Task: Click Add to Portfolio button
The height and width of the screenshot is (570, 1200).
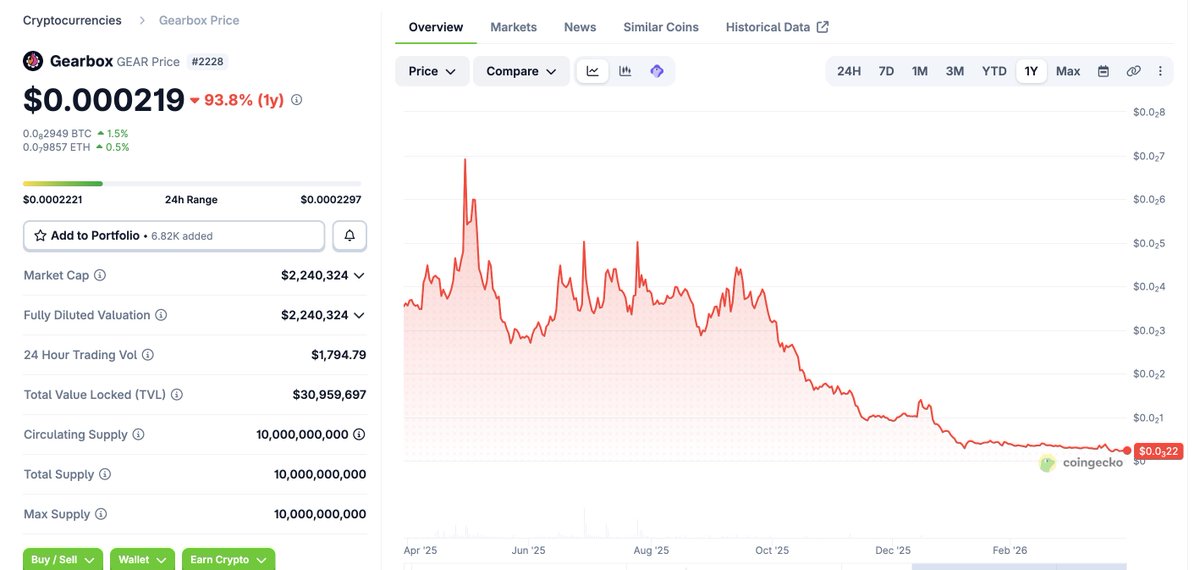Action: point(174,236)
